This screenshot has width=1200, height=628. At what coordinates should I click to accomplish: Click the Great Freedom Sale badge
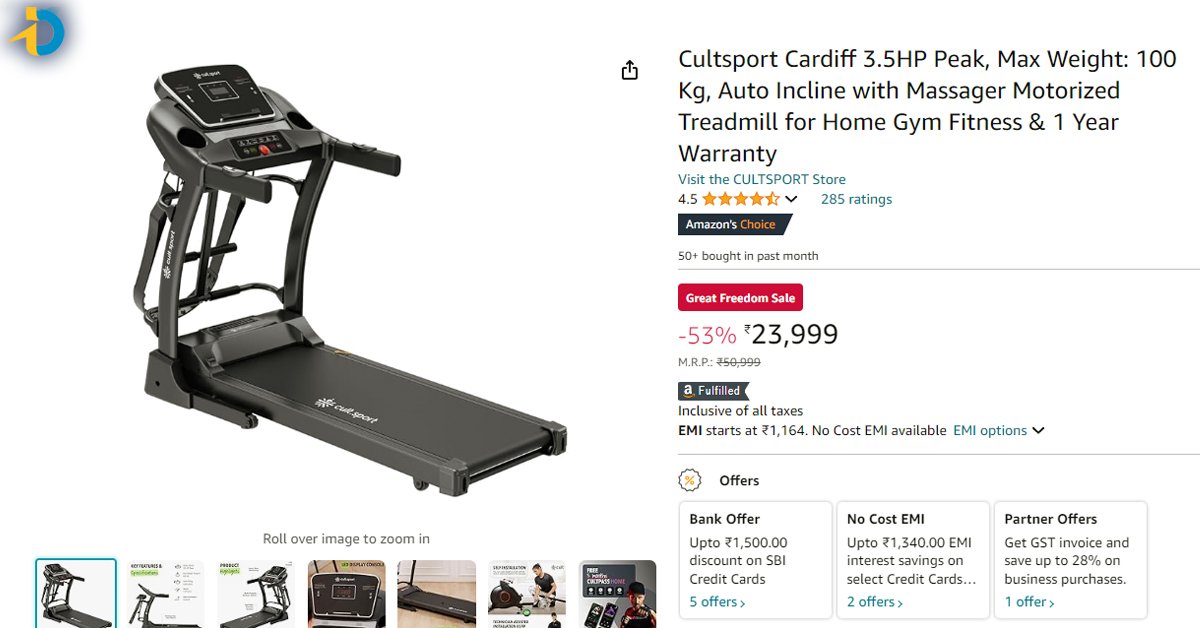pos(740,298)
